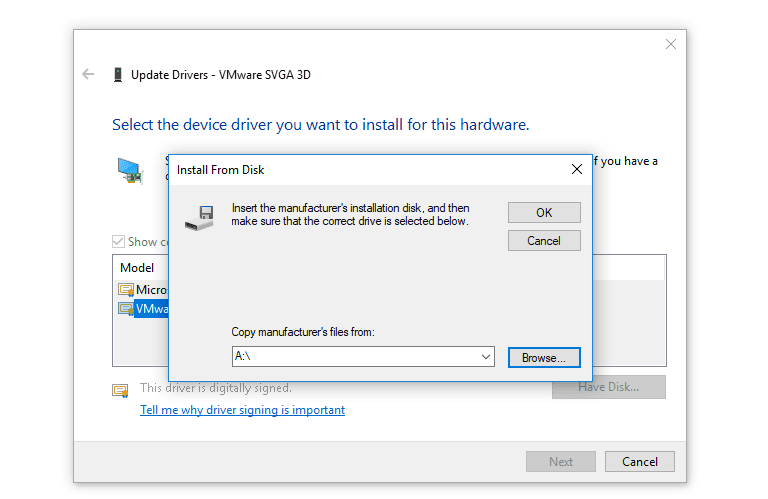Open 'Tell me why driver signing is important'
This screenshot has height=499, width=768.
pos(242,410)
